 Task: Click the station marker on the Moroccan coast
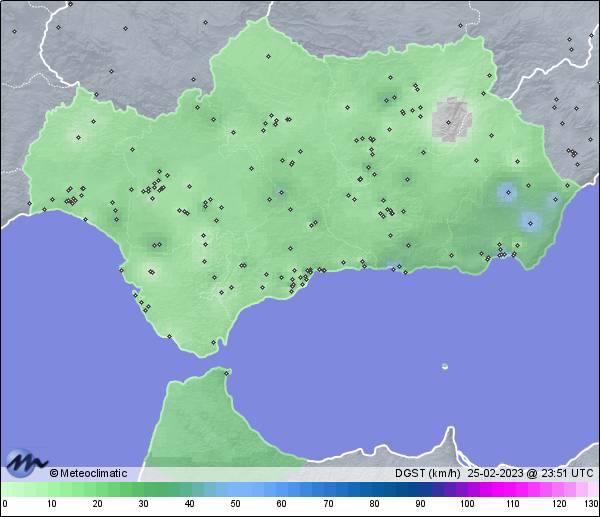coord(228,373)
